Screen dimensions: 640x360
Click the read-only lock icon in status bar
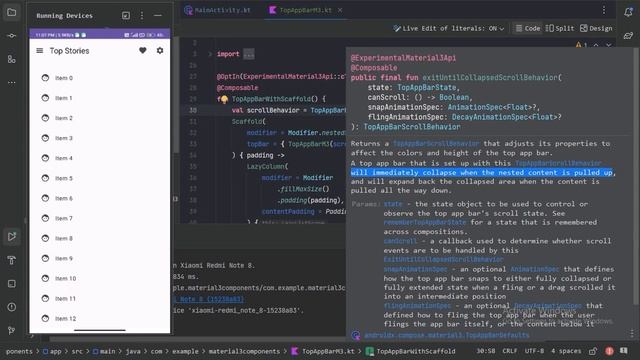(593, 351)
